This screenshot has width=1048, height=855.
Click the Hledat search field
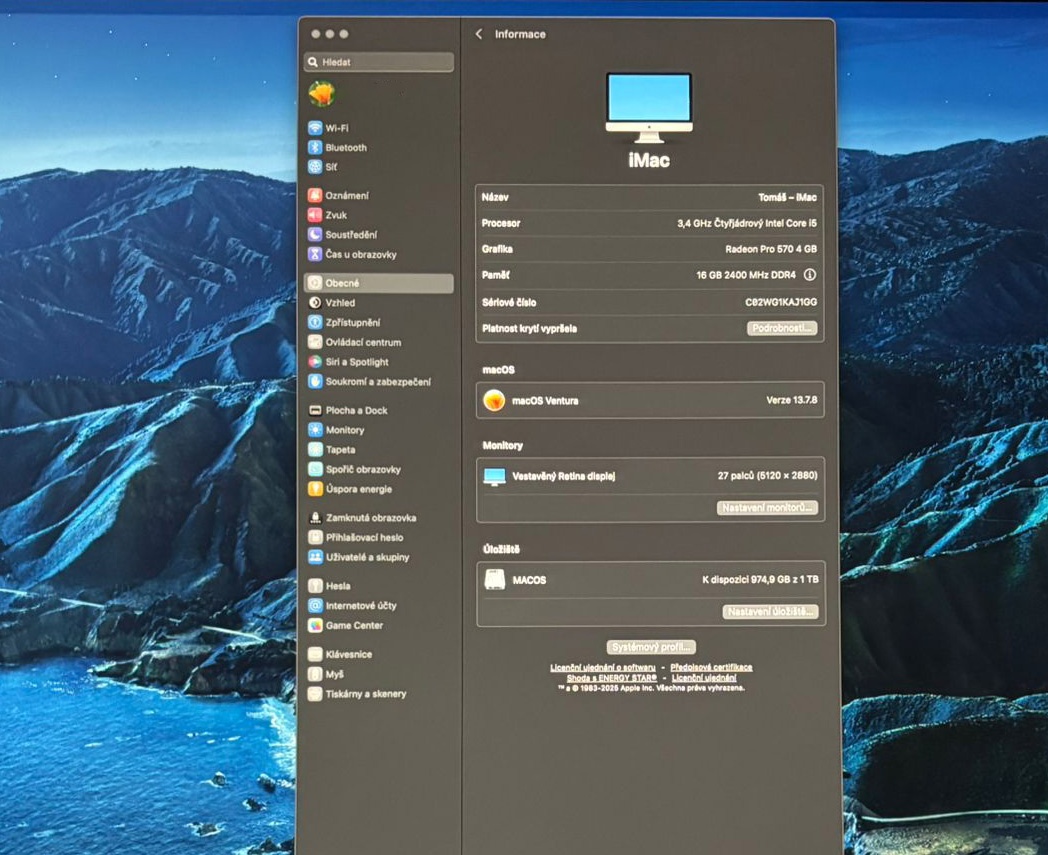pyautogui.click(x=379, y=62)
